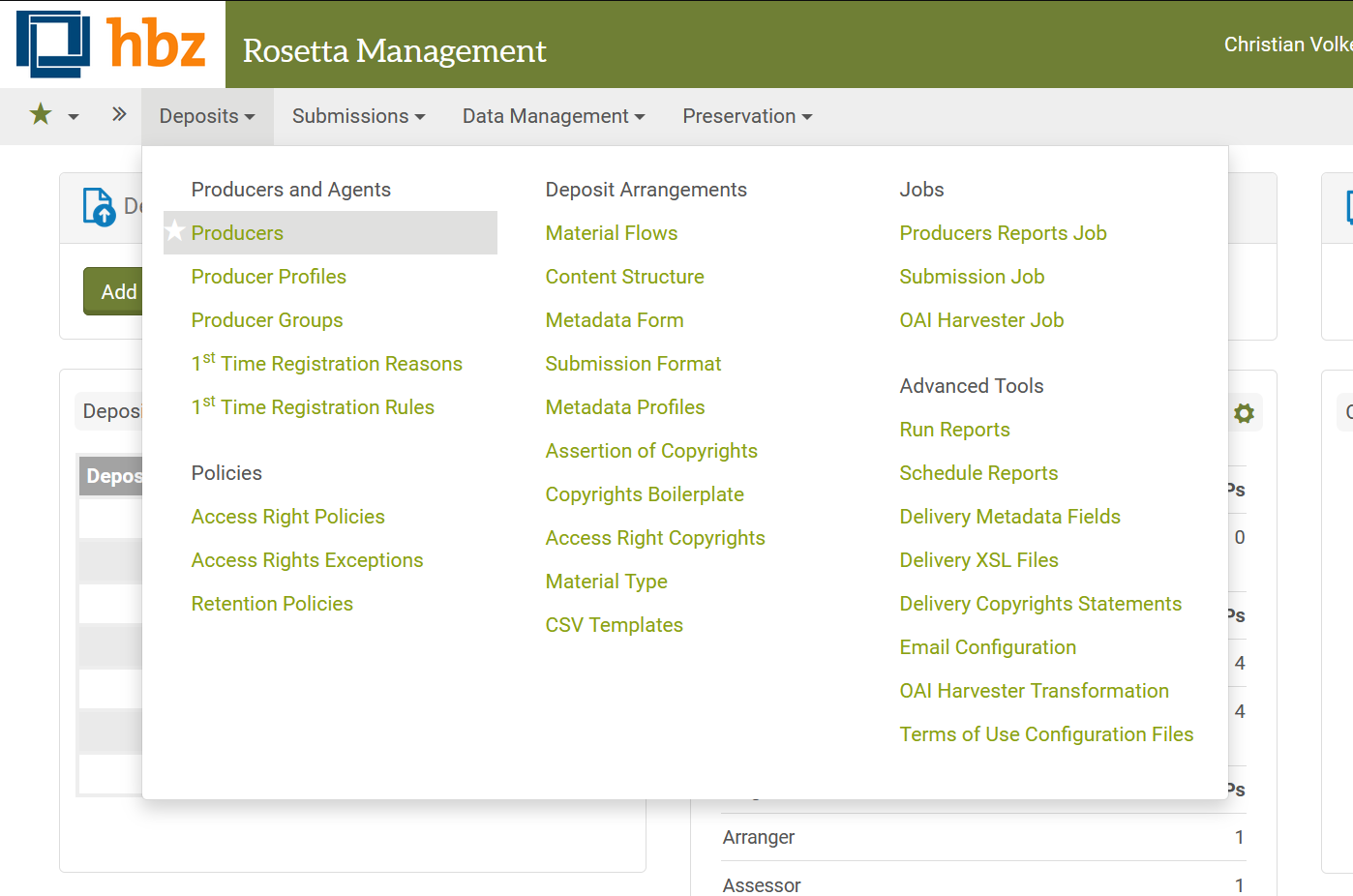Click the hbz logo
The image size is (1353, 896).
click(x=111, y=45)
